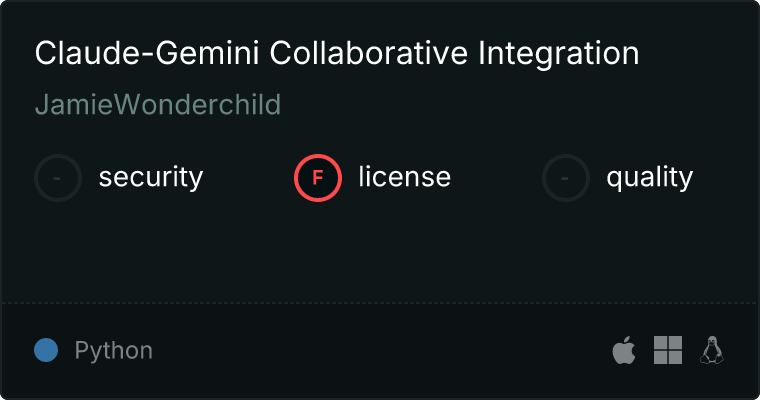Screen dimensions: 760x400
Task: Click the Linux penguin platform icon
Action: pyautogui.click(x=712, y=350)
